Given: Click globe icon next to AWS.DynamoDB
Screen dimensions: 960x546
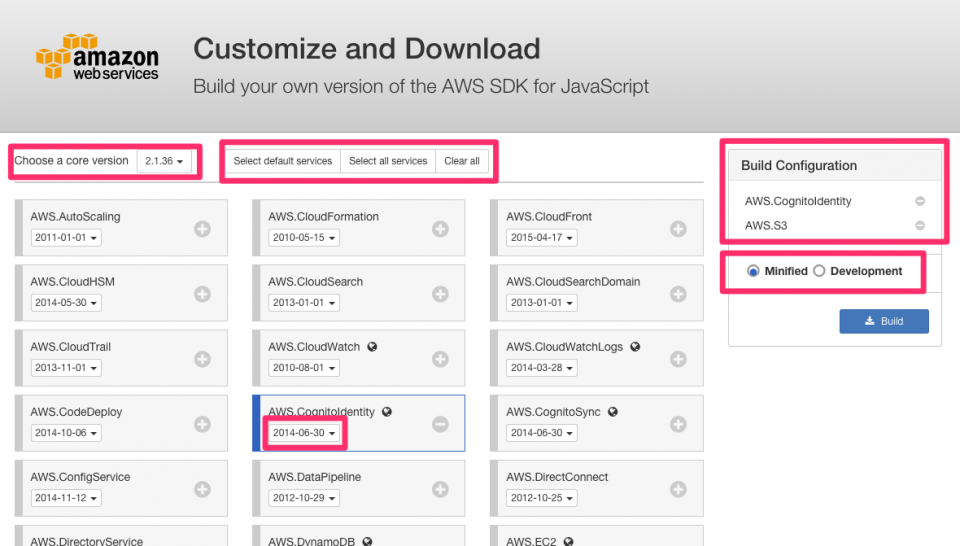Looking at the screenshot, I should (x=367, y=541).
